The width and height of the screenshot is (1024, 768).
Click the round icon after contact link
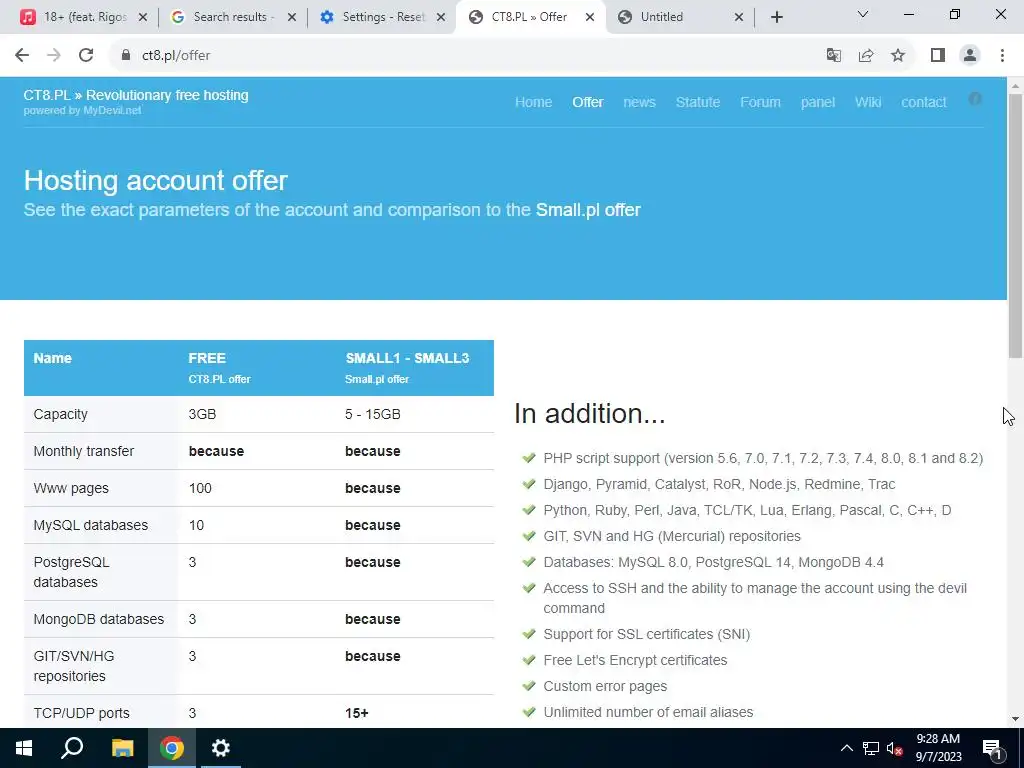(x=975, y=99)
